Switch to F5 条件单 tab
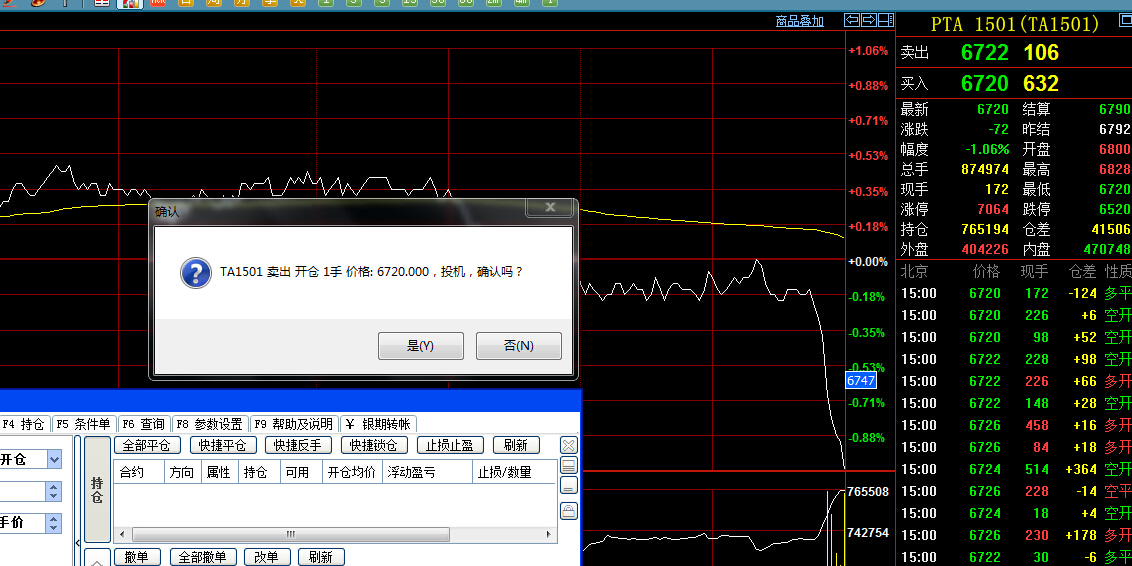Image resolution: width=1132 pixels, height=566 pixels. [84, 424]
